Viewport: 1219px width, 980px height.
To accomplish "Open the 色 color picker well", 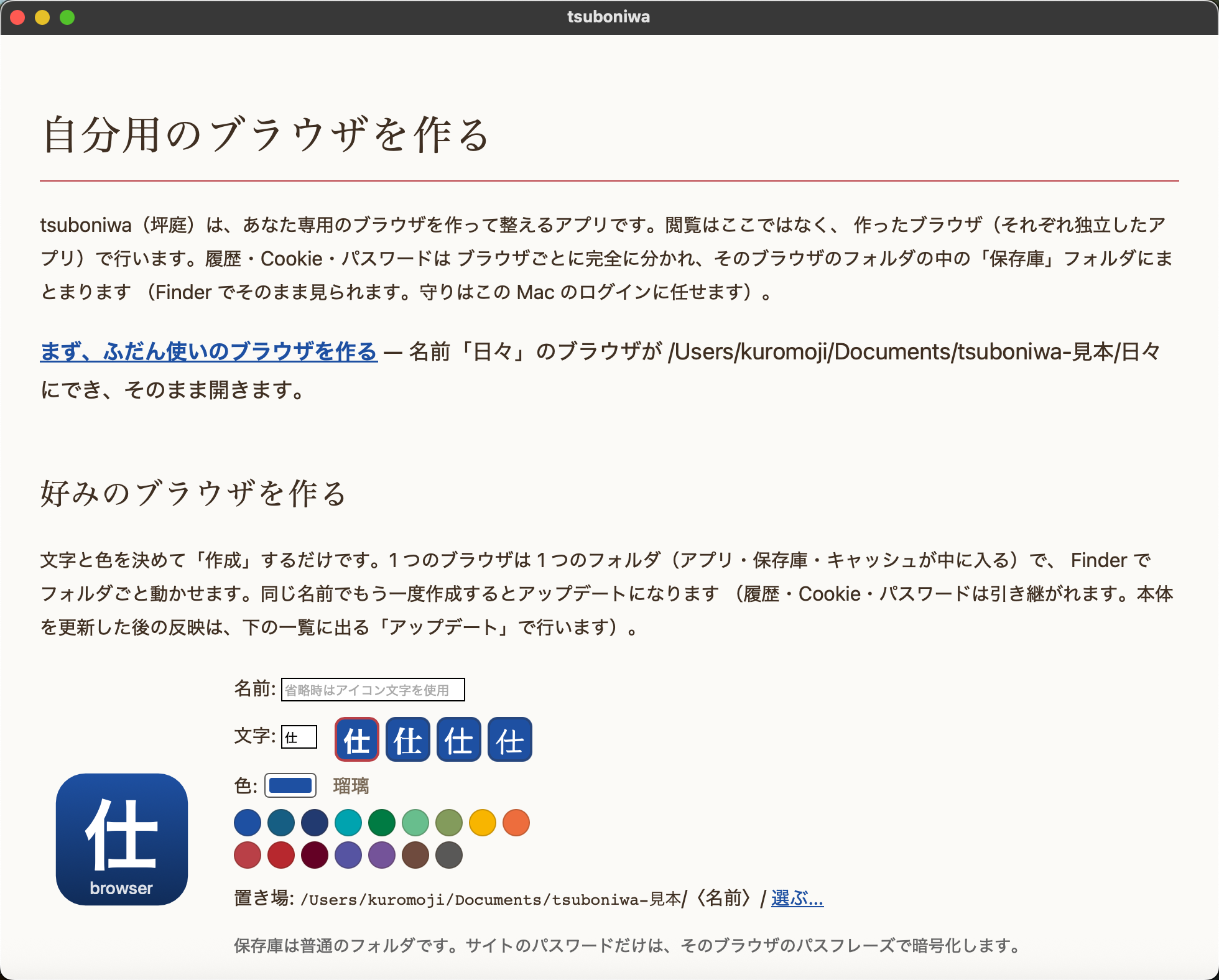I will click(x=290, y=785).
